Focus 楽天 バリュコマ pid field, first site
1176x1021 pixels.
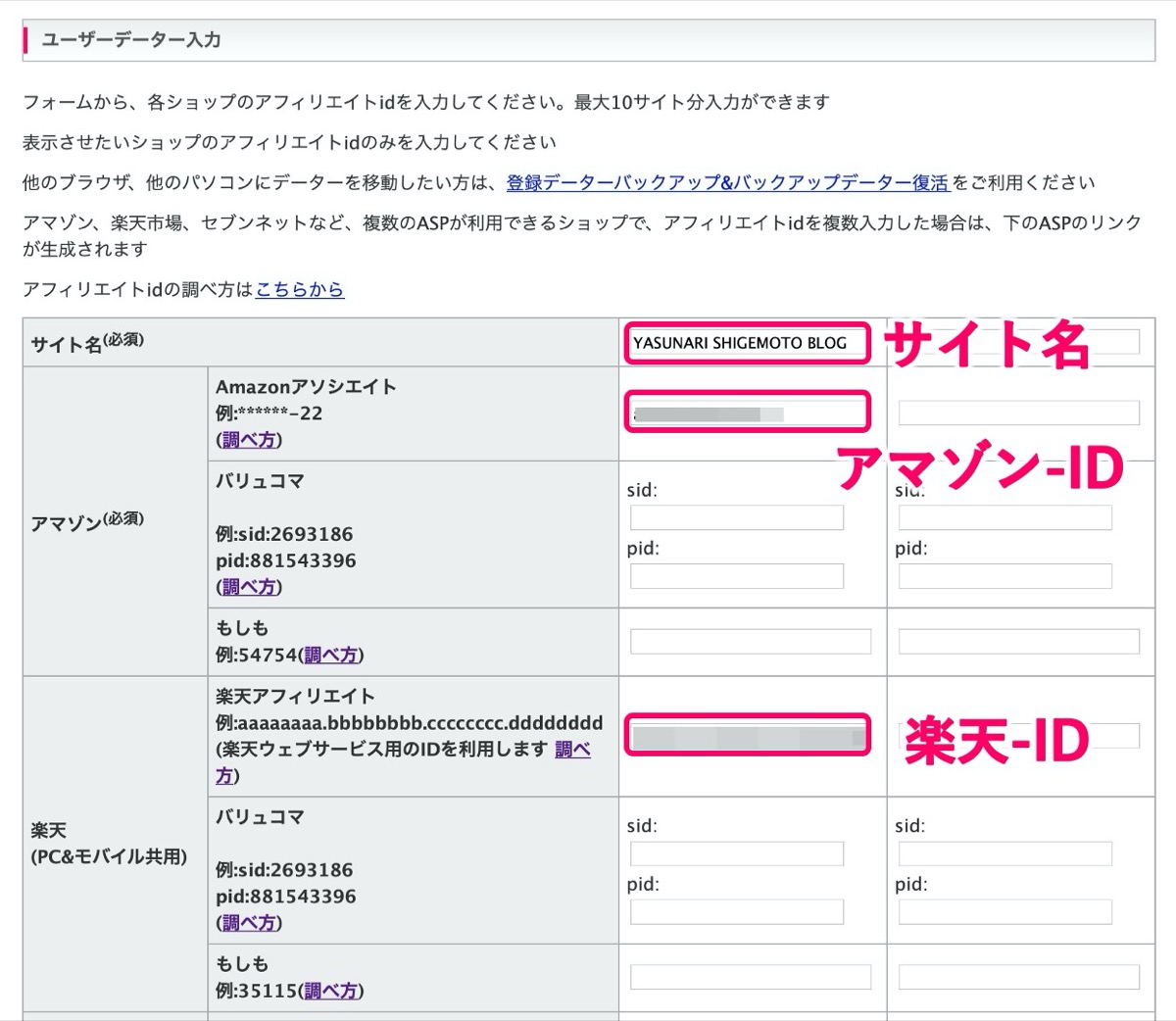(x=737, y=912)
